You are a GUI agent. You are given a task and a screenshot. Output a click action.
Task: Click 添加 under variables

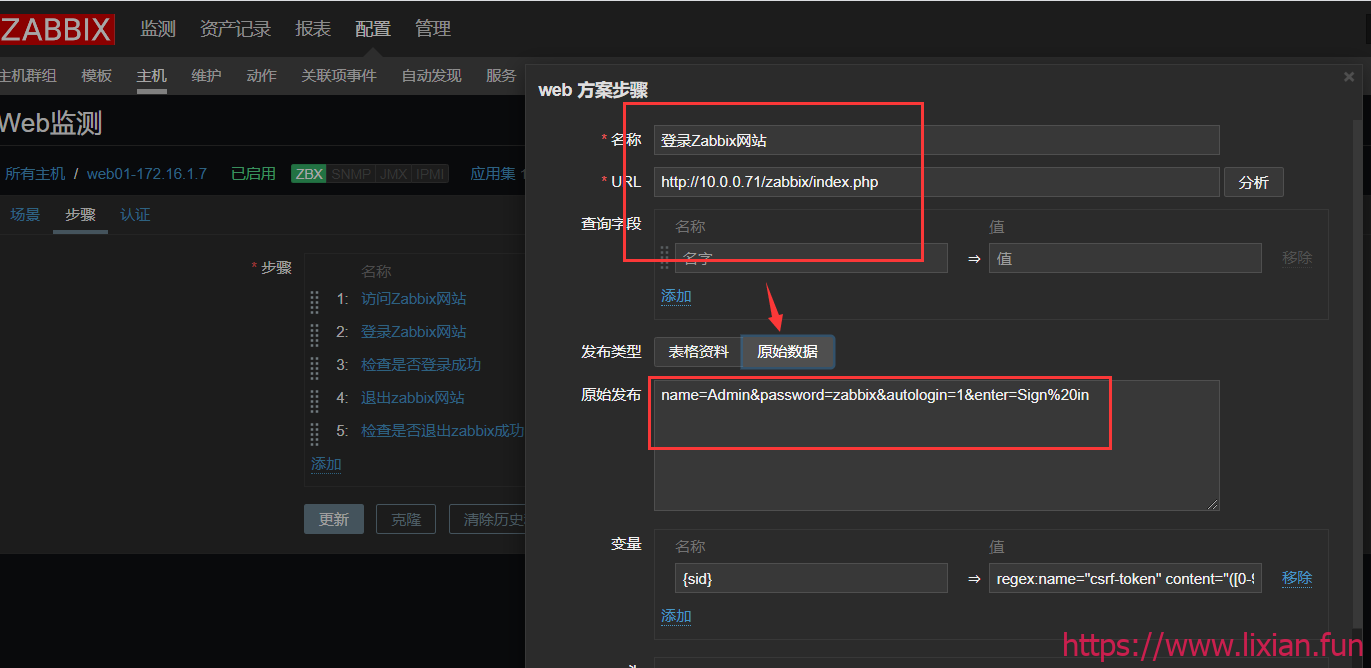pos(676,616)
